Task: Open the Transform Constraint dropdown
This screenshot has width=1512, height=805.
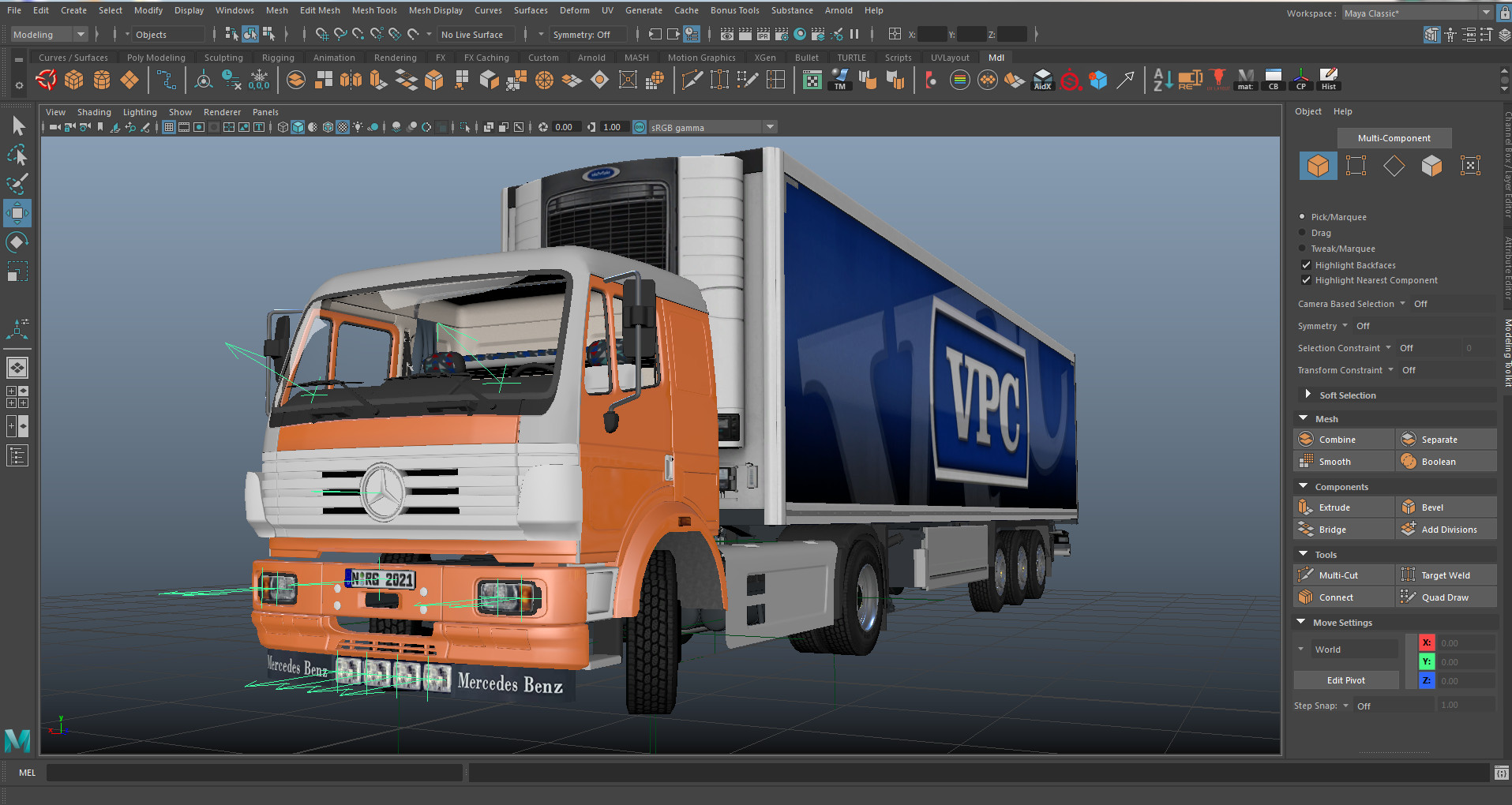Action: (x=1390, y=370)
